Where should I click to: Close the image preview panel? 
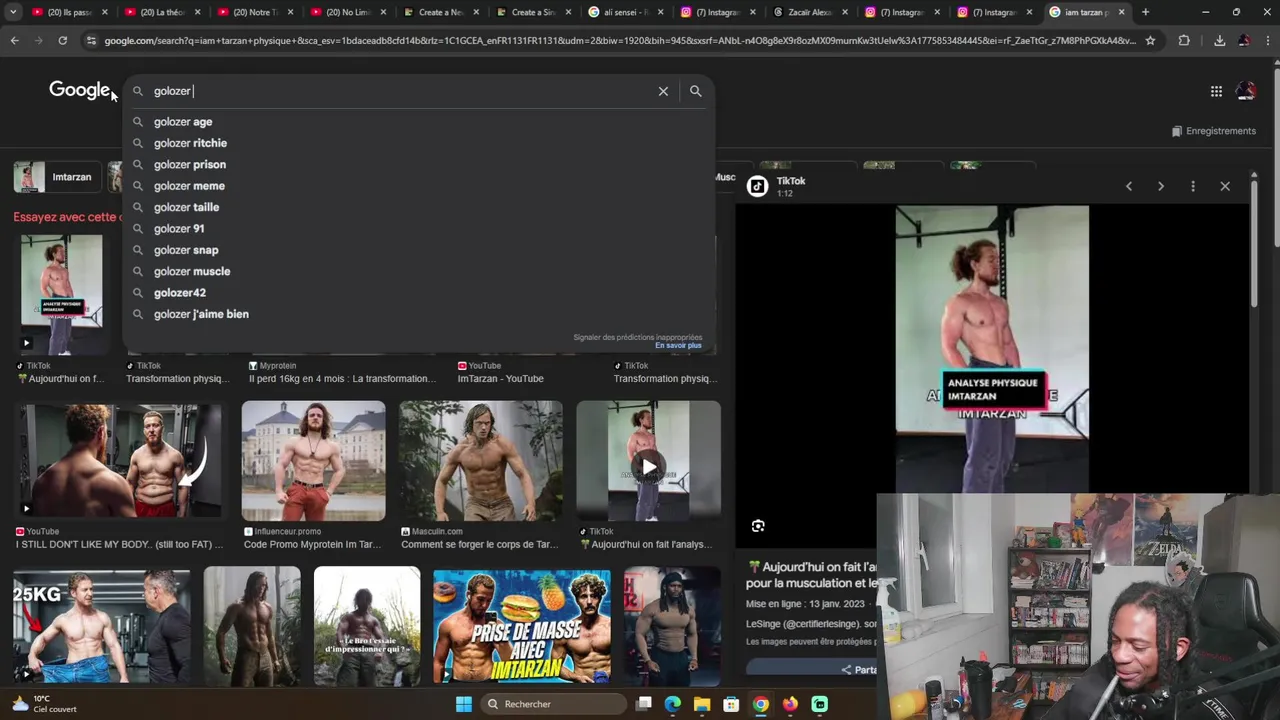coord(1225,186)
